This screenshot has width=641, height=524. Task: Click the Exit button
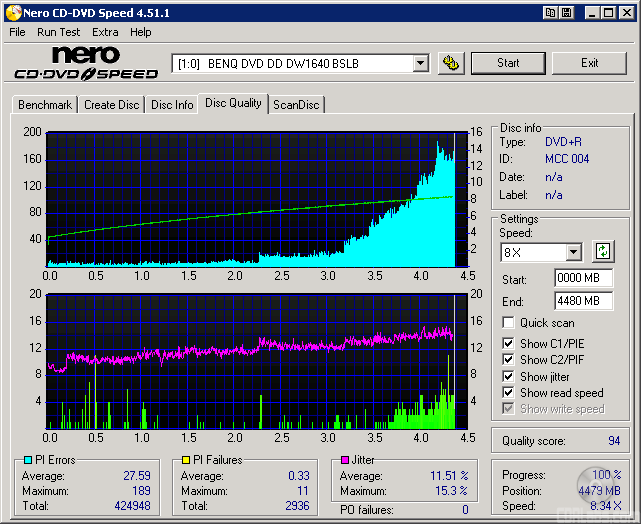point(589,63)
